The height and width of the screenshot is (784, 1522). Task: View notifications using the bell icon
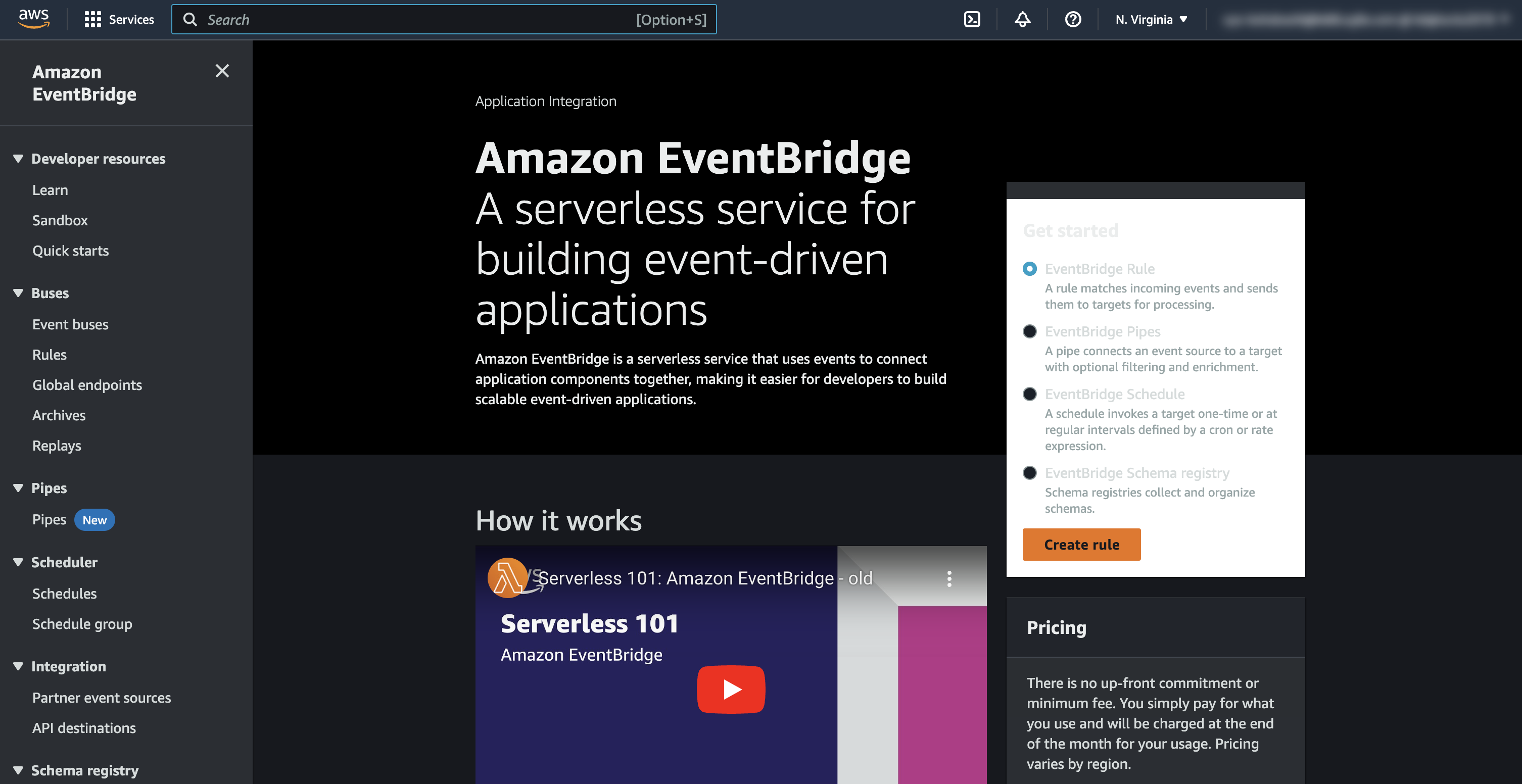click(1022, 19)
